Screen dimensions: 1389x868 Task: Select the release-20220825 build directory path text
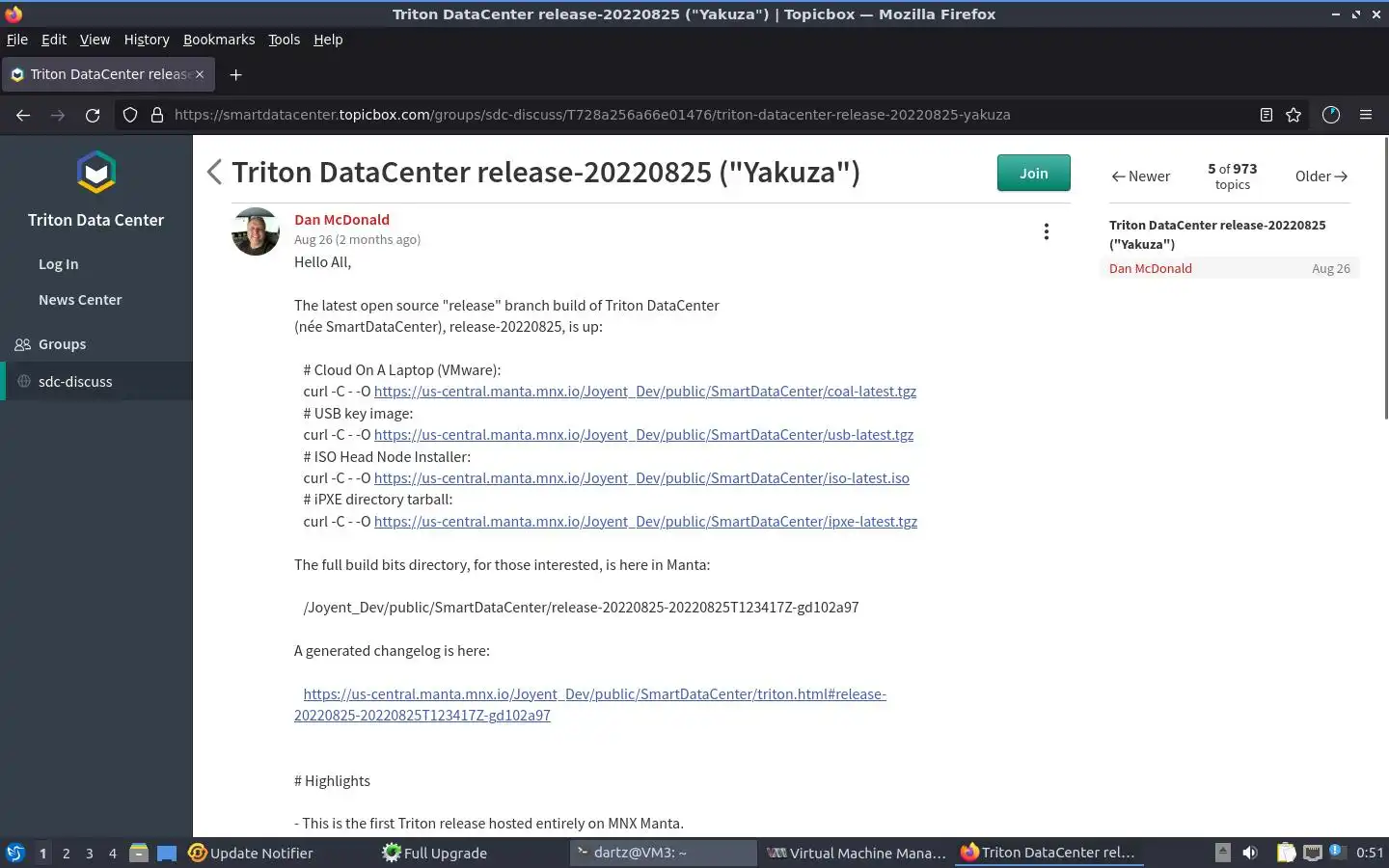[581, 608]
